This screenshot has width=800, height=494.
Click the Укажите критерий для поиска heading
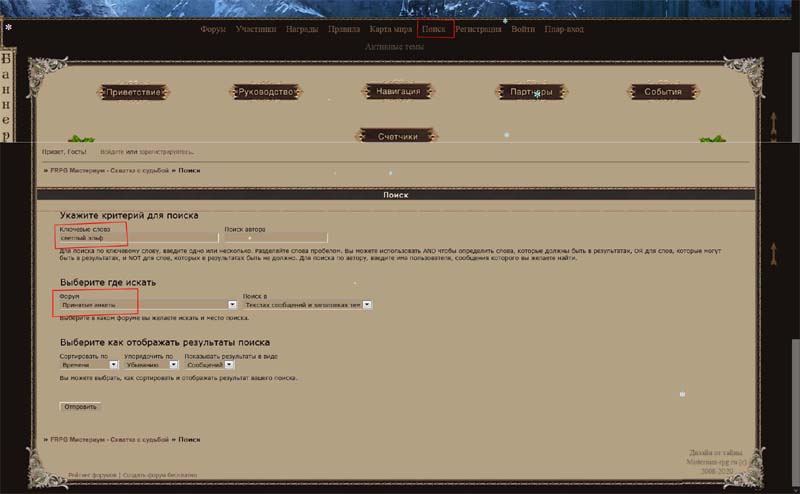[x=129, y=215]
